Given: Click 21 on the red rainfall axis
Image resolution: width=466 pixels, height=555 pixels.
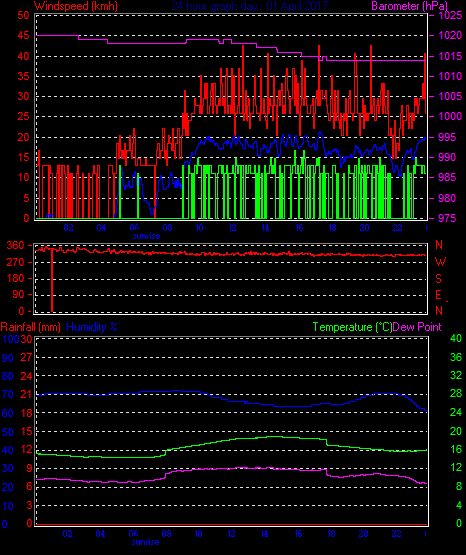Looking at the screenshot, I should click(26, 394).
